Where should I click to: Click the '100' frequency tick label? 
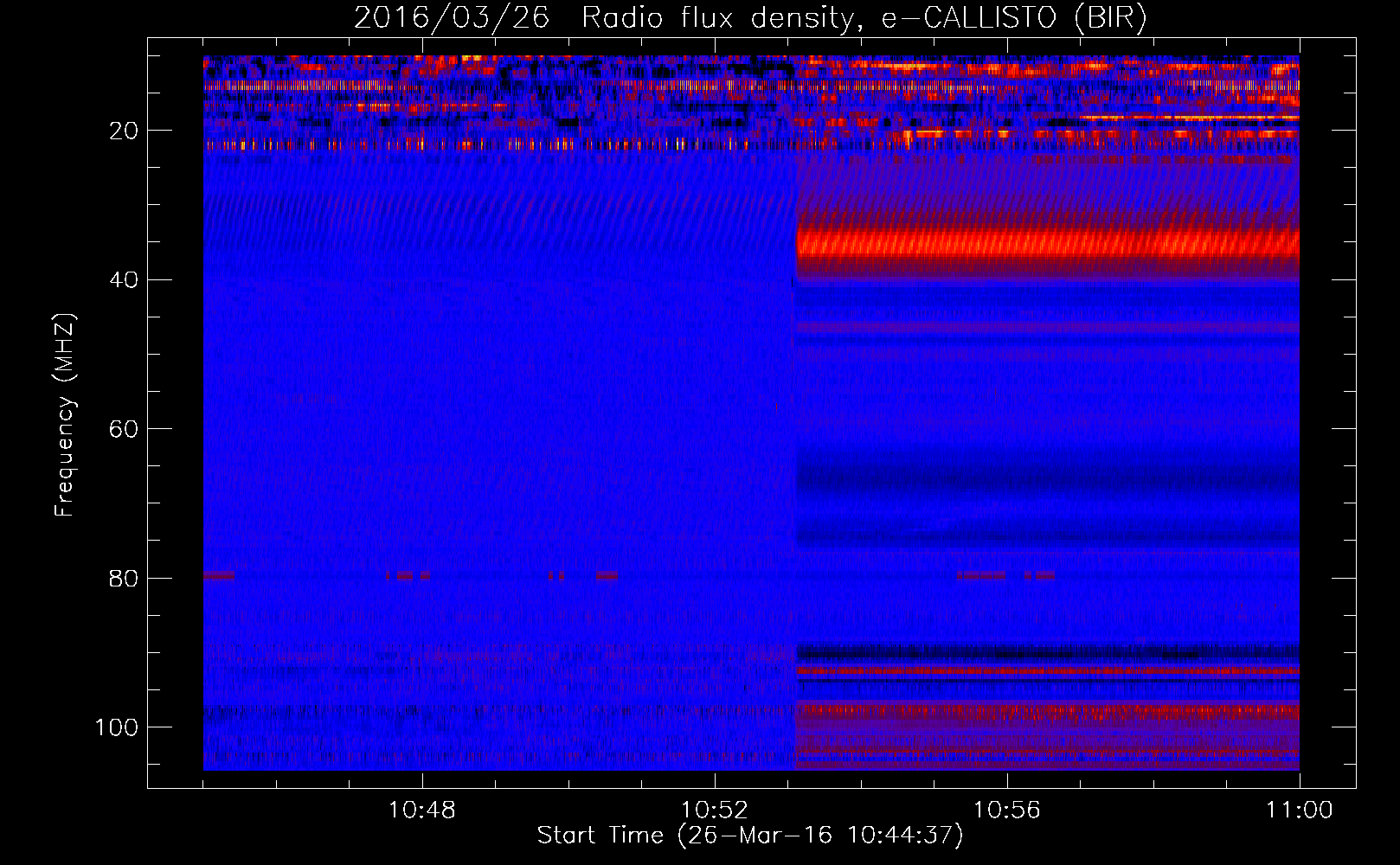[x=117, y=727]
